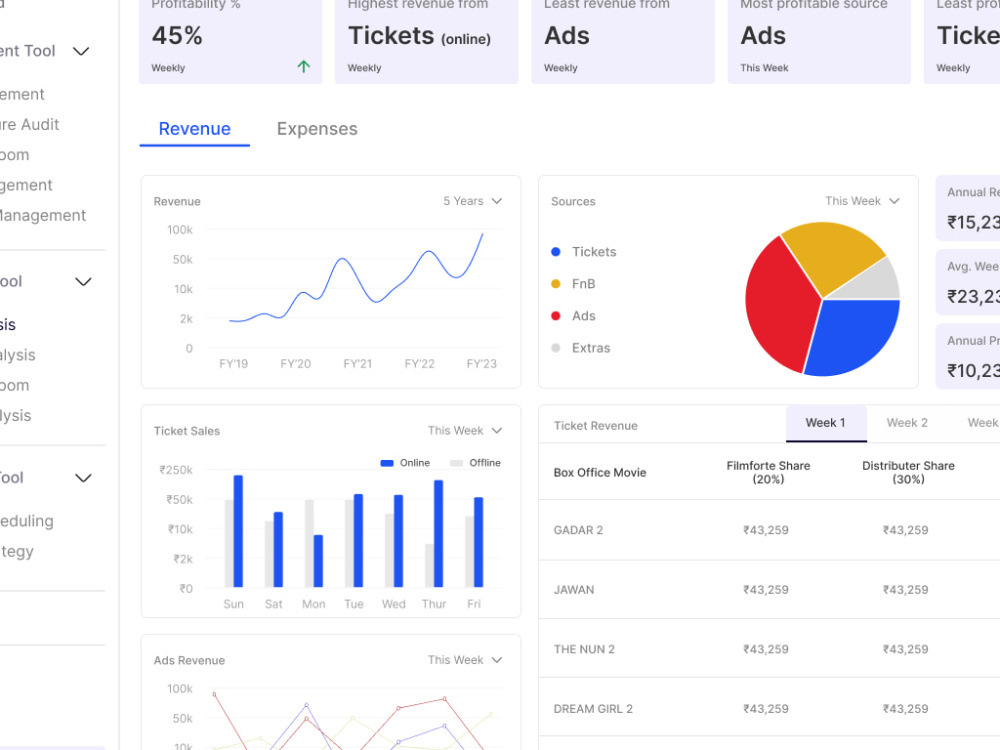Open the 're Audit' sidebar item
The image size is (1000, 750).
click(29, 124)
